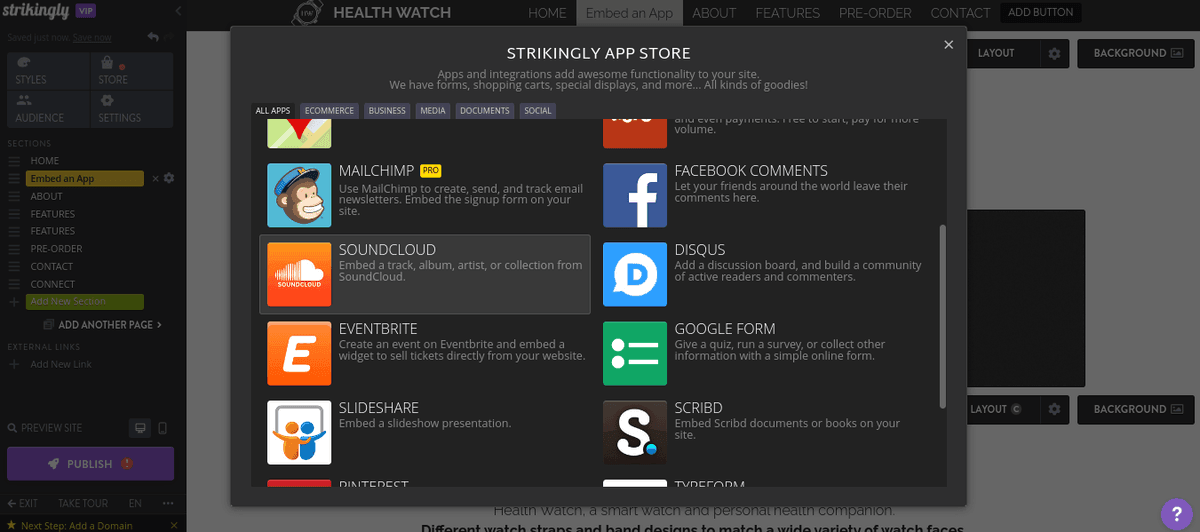
Task: Delete the Embed an App section
Action: [155, 178]
